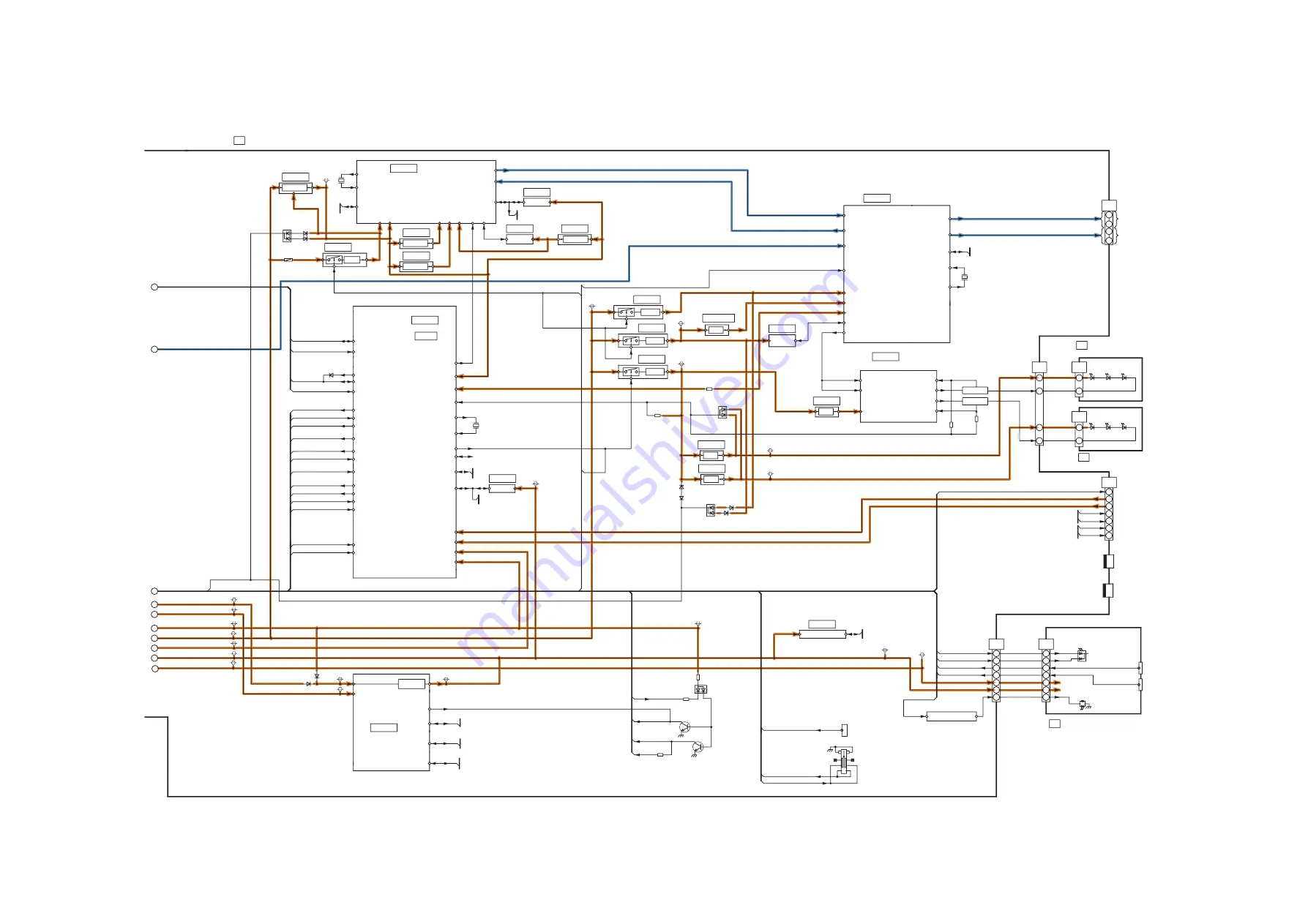Click the crystal symbol on the central IC's right edge
This screenshot has width=1308, height=924.
pyautogui.click(x=476, y=425)
